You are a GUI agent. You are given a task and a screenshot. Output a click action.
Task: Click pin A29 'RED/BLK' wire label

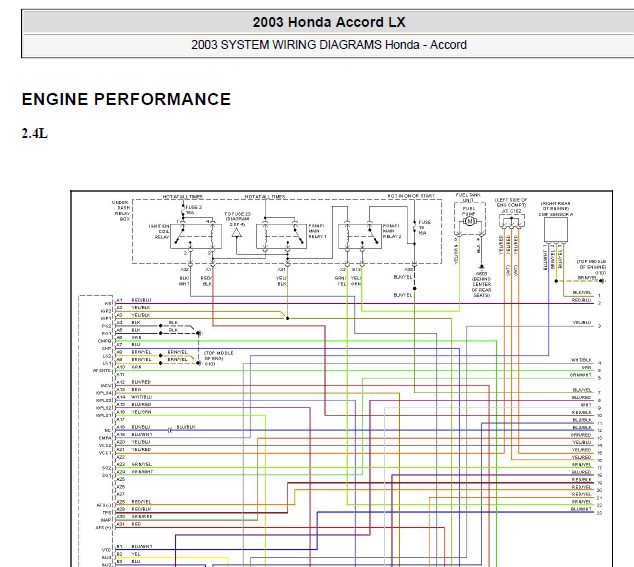(141, 509)
